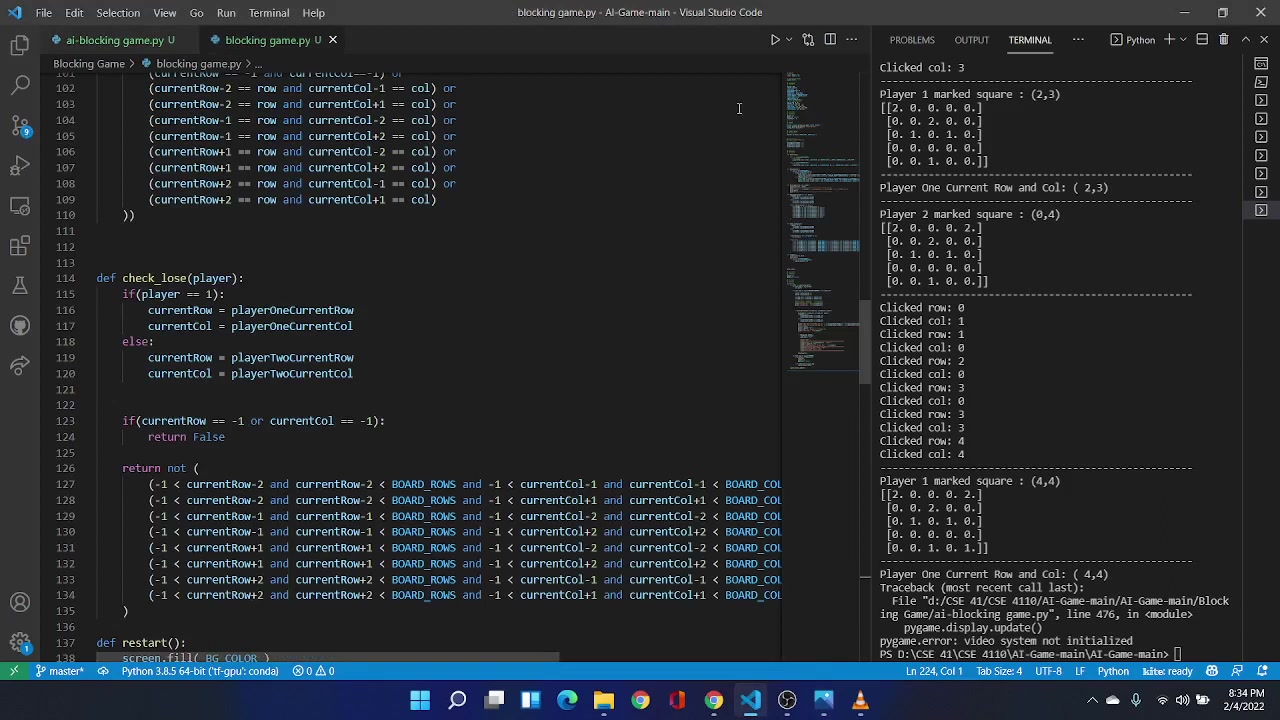
Task: Switch to the PROBLEMS tab
Action: (911, 40)
